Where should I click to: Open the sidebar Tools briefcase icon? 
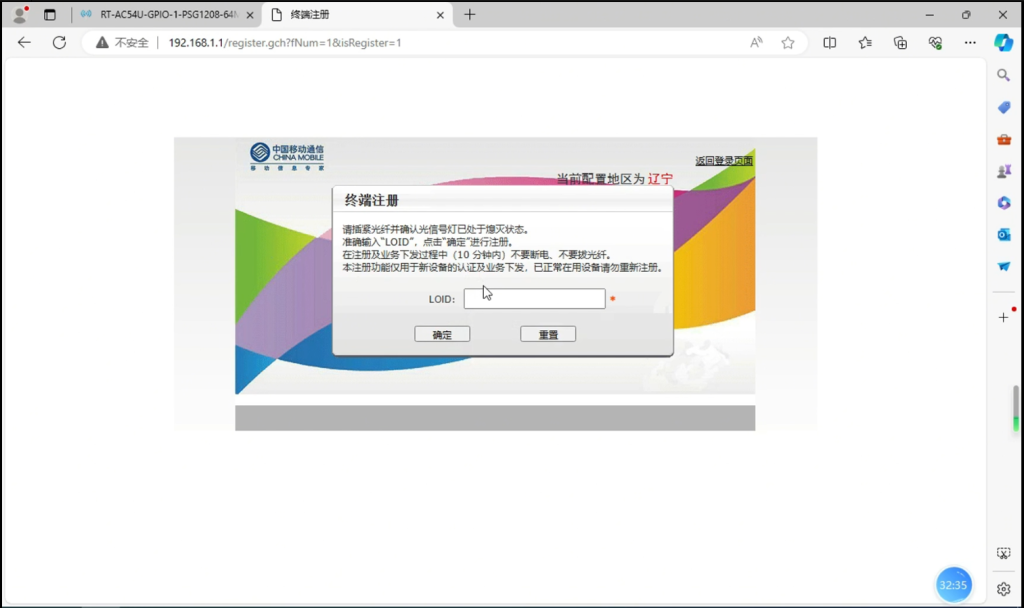click(1004, 139)
